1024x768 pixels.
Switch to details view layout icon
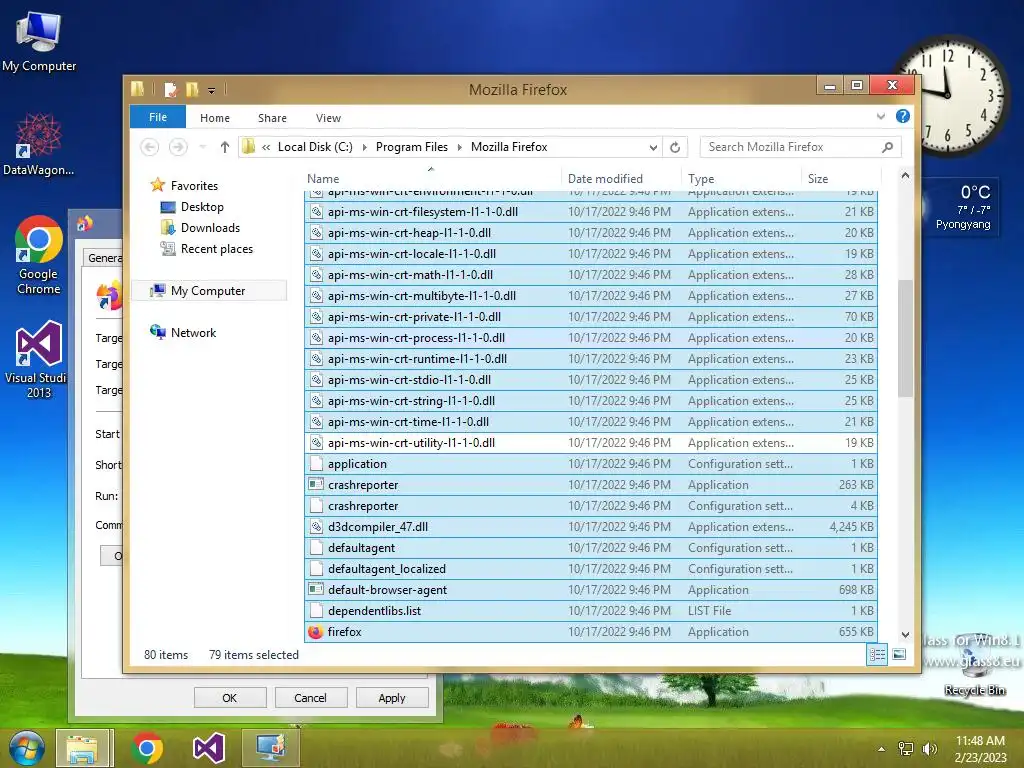click(x=877, y=654)
